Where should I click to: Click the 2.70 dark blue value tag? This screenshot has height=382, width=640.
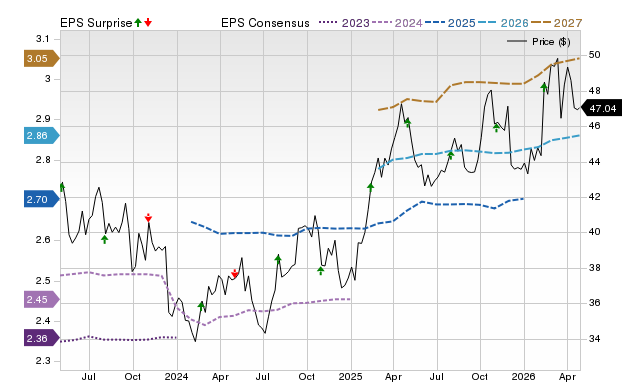tap(42, 199)
